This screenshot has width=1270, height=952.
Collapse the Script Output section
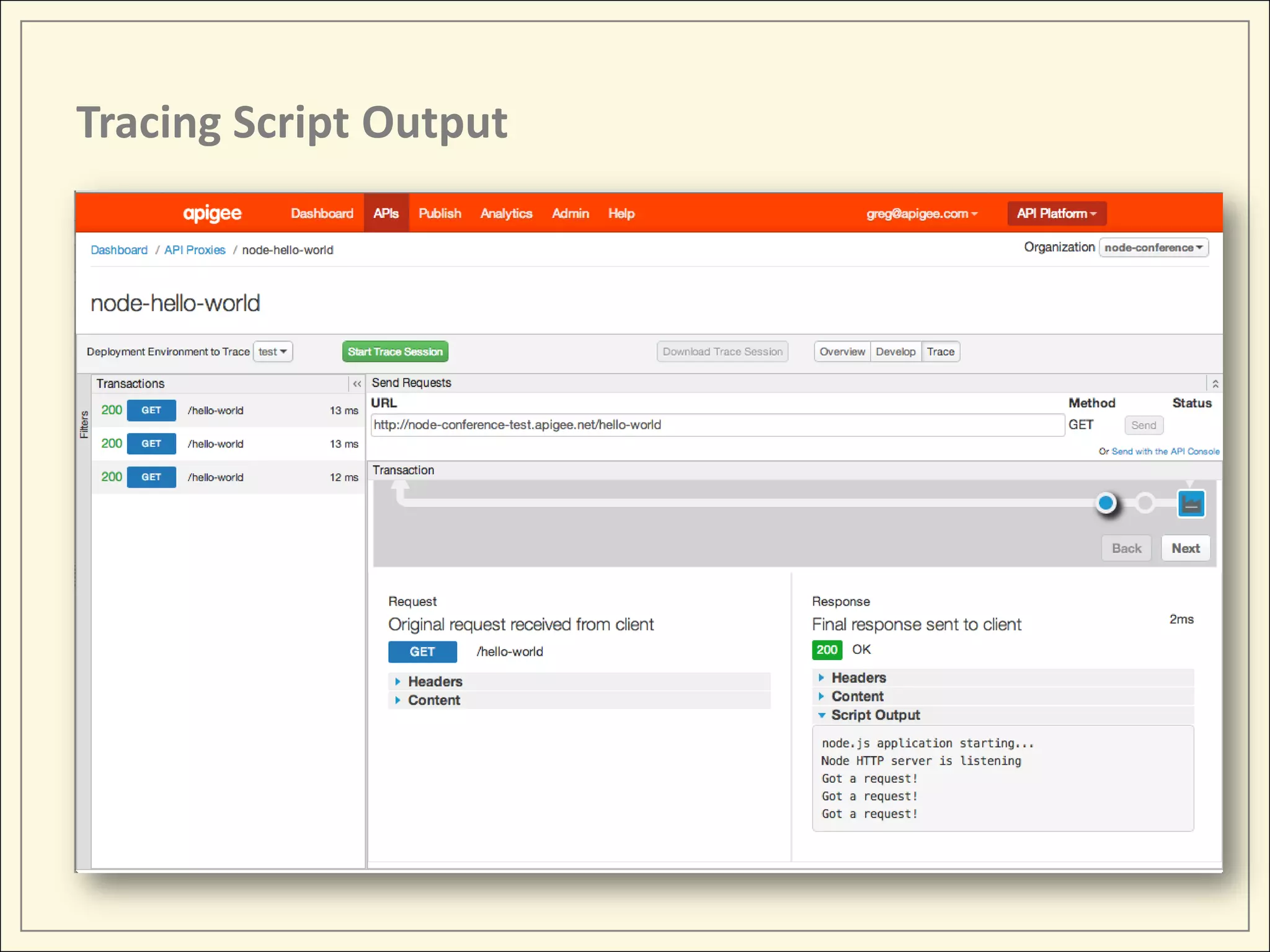(1003, 715)
